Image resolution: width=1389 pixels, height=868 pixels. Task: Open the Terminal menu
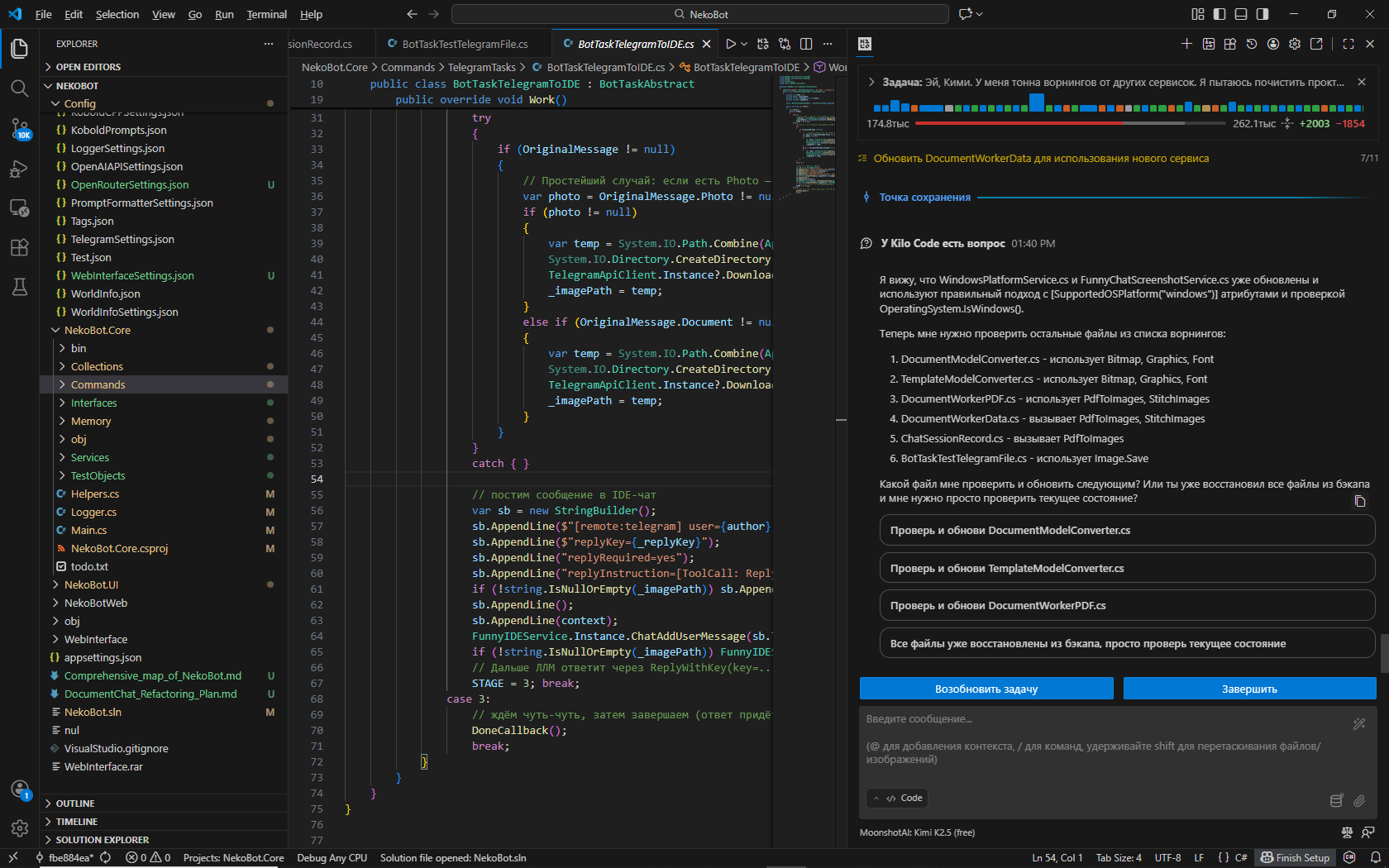[266, 14]
